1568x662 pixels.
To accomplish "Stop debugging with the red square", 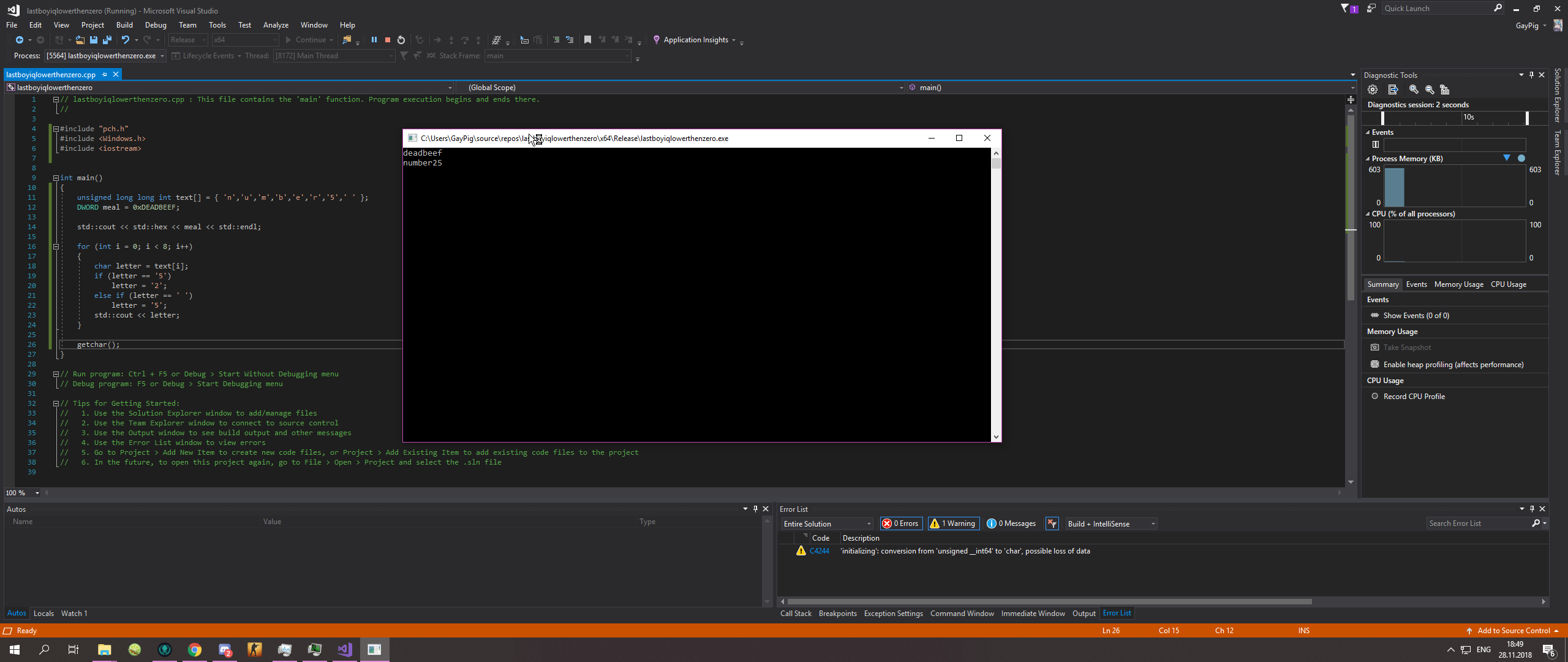I will [387, 40].
